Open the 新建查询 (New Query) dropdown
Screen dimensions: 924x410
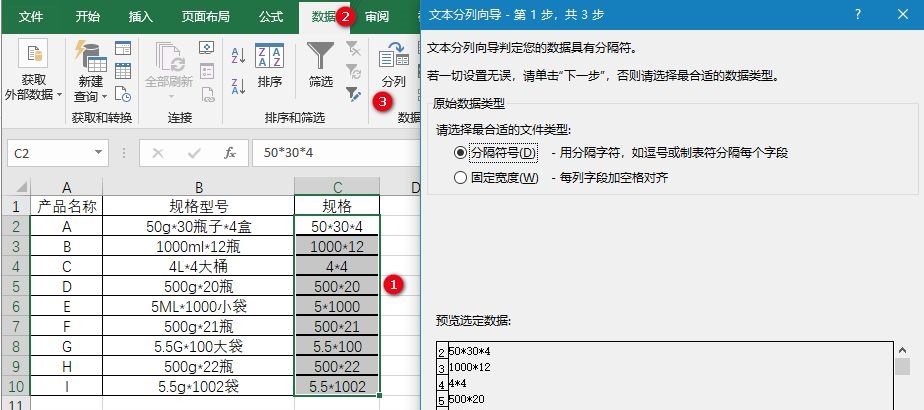click(x=91, y=71)
